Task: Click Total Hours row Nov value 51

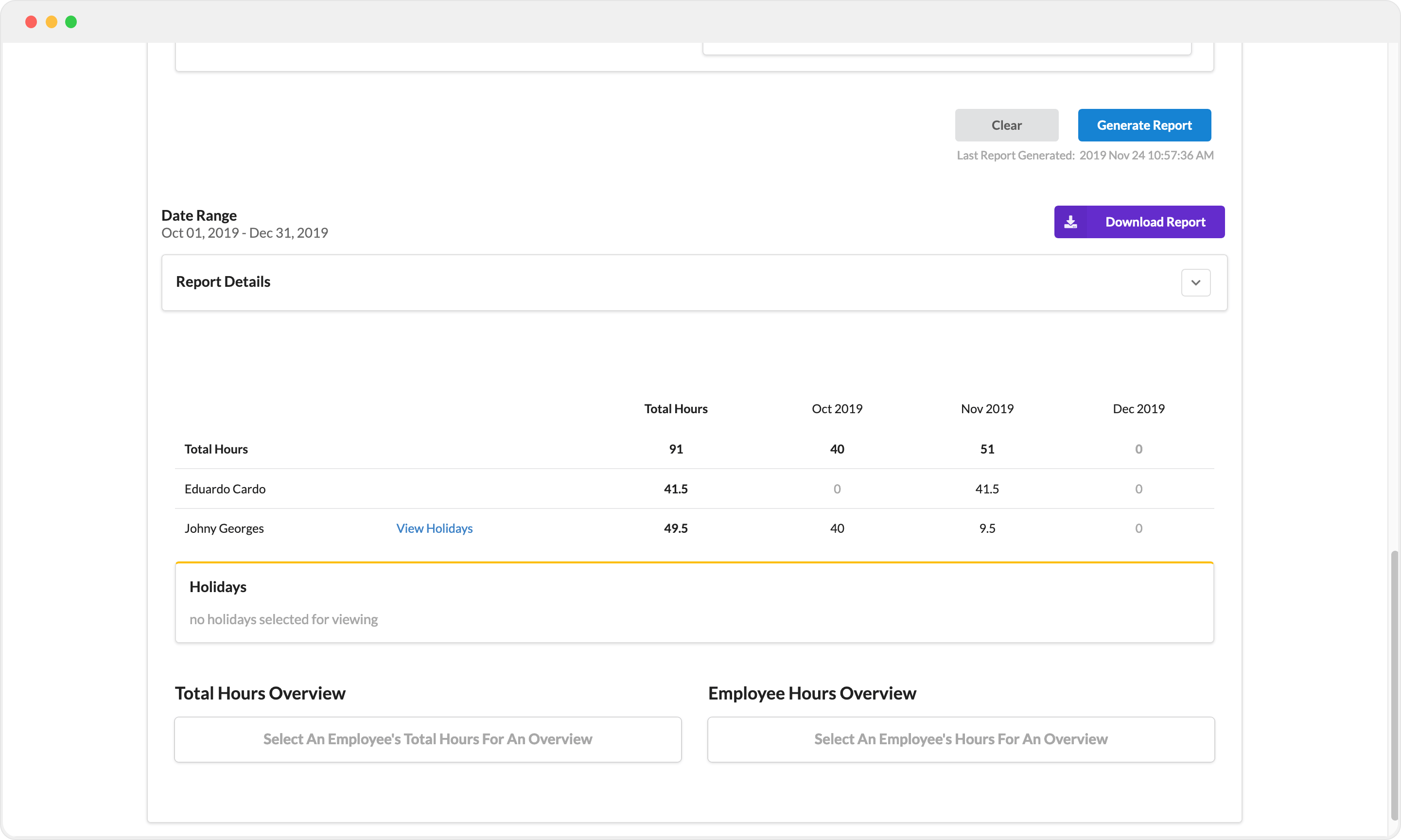Action: [x=987, y=449]
